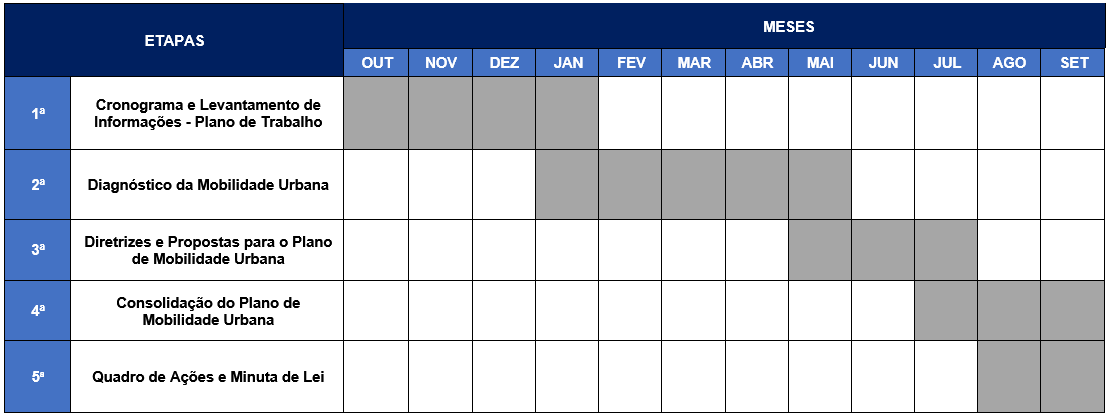Select 'Consolidação do Plano de Mobilidade Urbana' cell

tap(208, 311)
